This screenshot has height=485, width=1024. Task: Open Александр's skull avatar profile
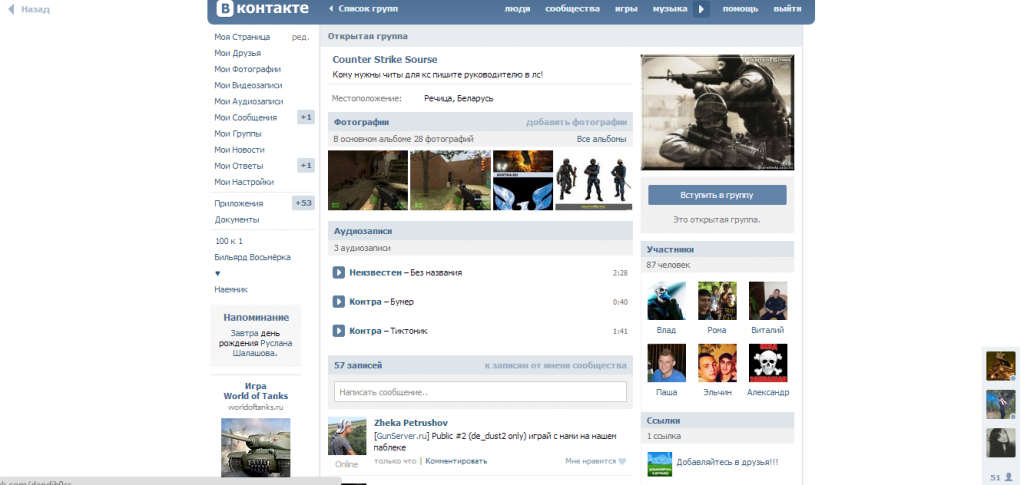point(768,364)
